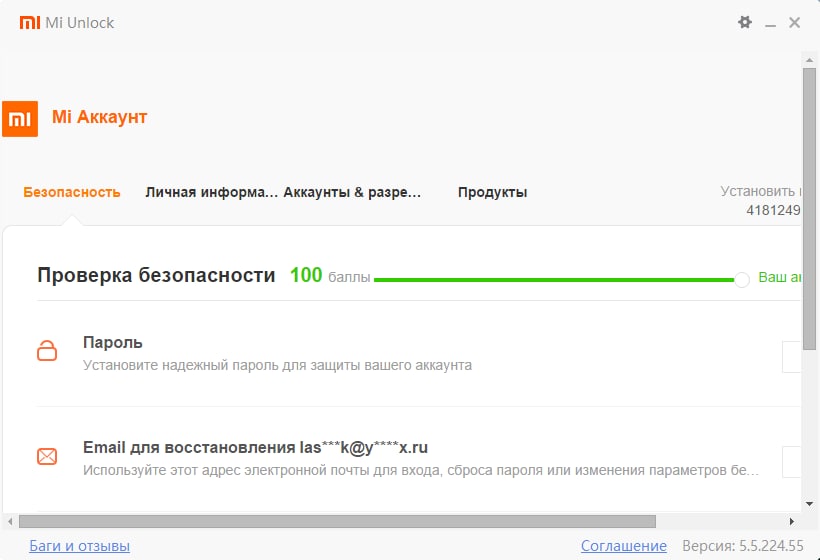Click the lock icon beside Пароль
This screenshot has height=560, width=820.
pos(47,351)
